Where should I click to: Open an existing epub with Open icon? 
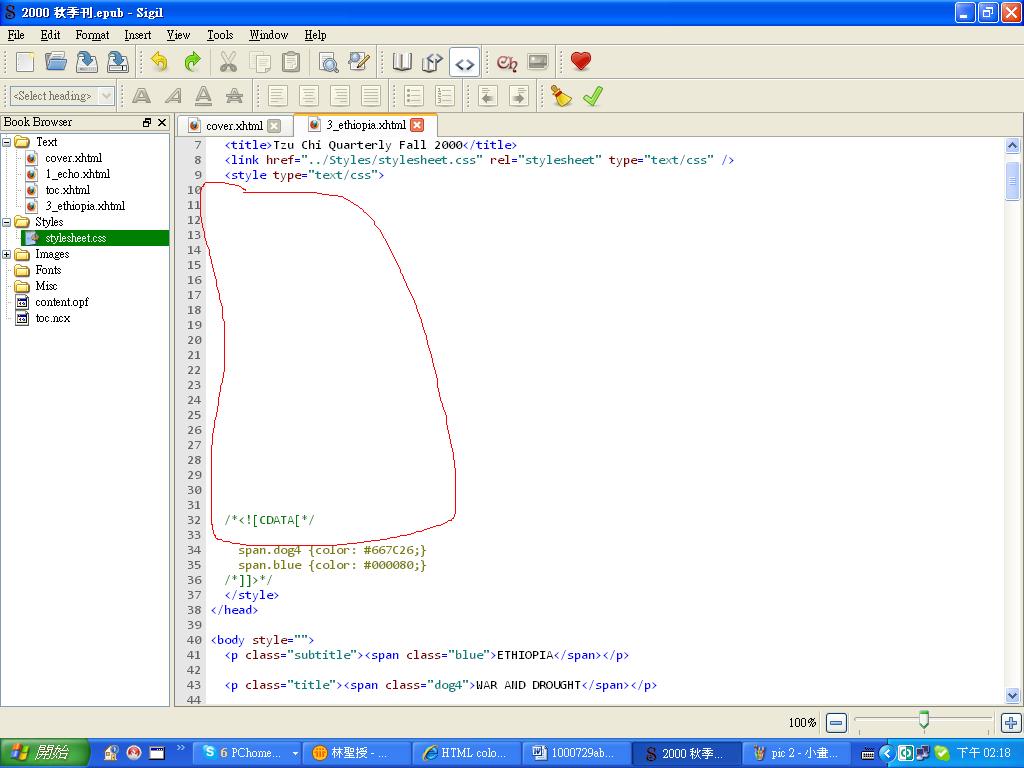(56, 62)
